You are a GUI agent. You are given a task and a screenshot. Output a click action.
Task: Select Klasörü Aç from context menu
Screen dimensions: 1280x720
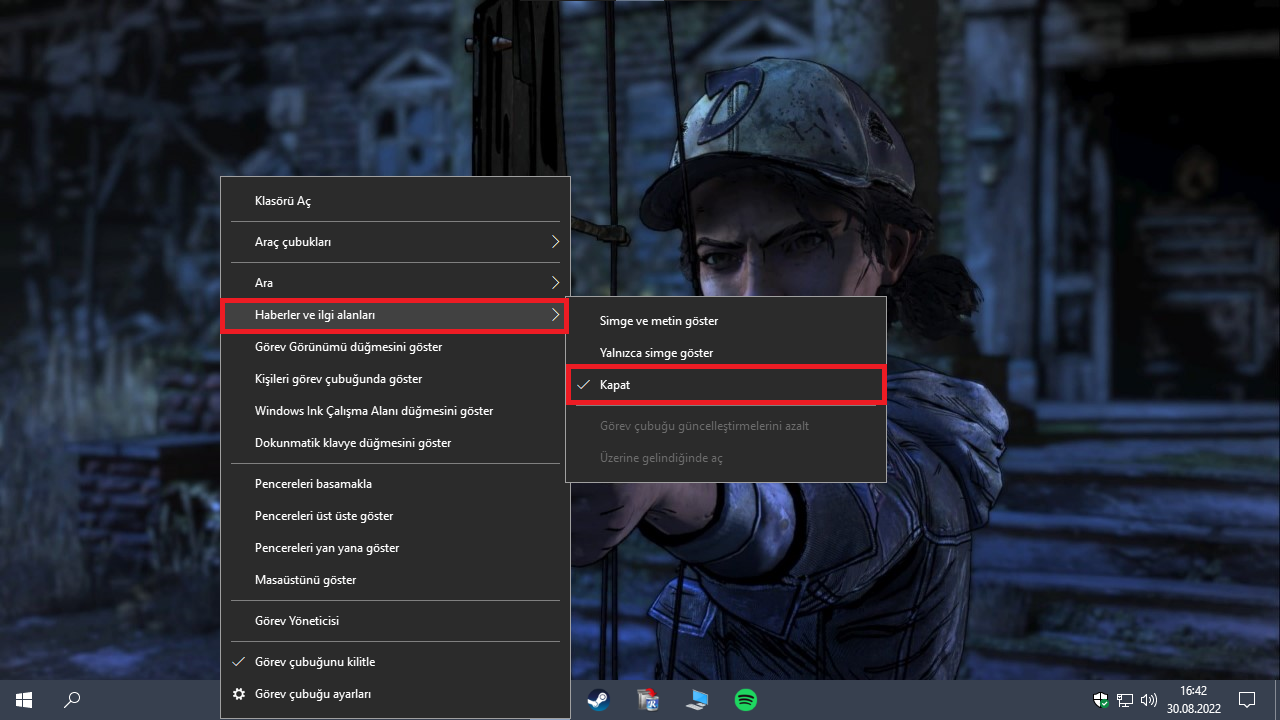395,201
